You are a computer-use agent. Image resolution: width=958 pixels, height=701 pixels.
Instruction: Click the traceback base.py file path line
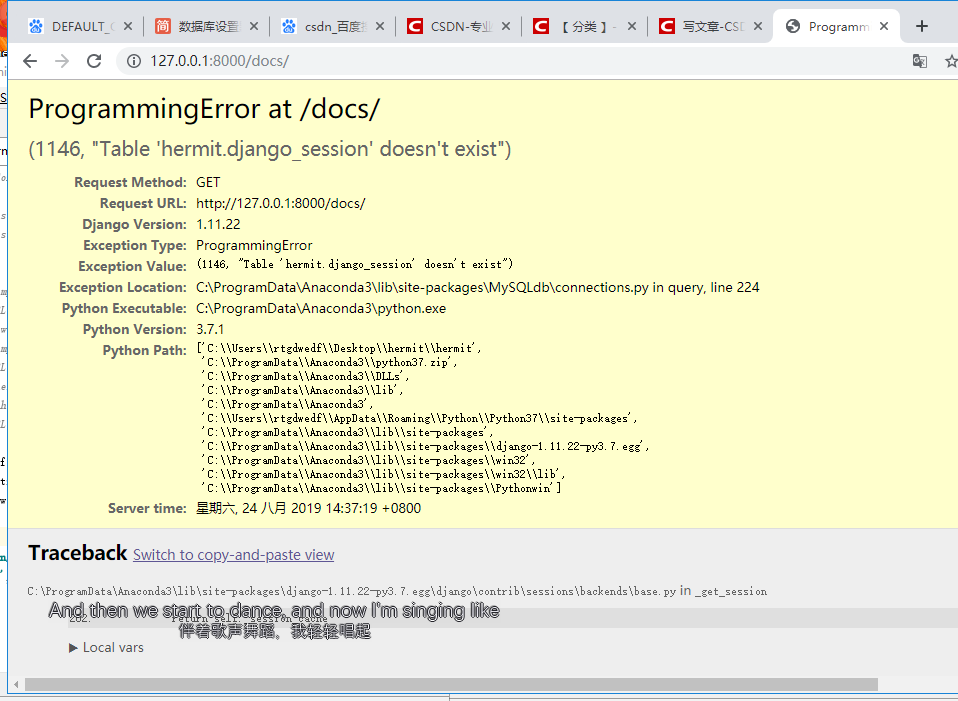(x=397, y=591)
